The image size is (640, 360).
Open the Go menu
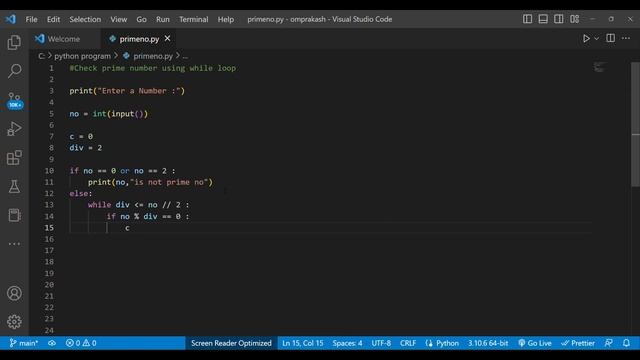pos(141,19)
